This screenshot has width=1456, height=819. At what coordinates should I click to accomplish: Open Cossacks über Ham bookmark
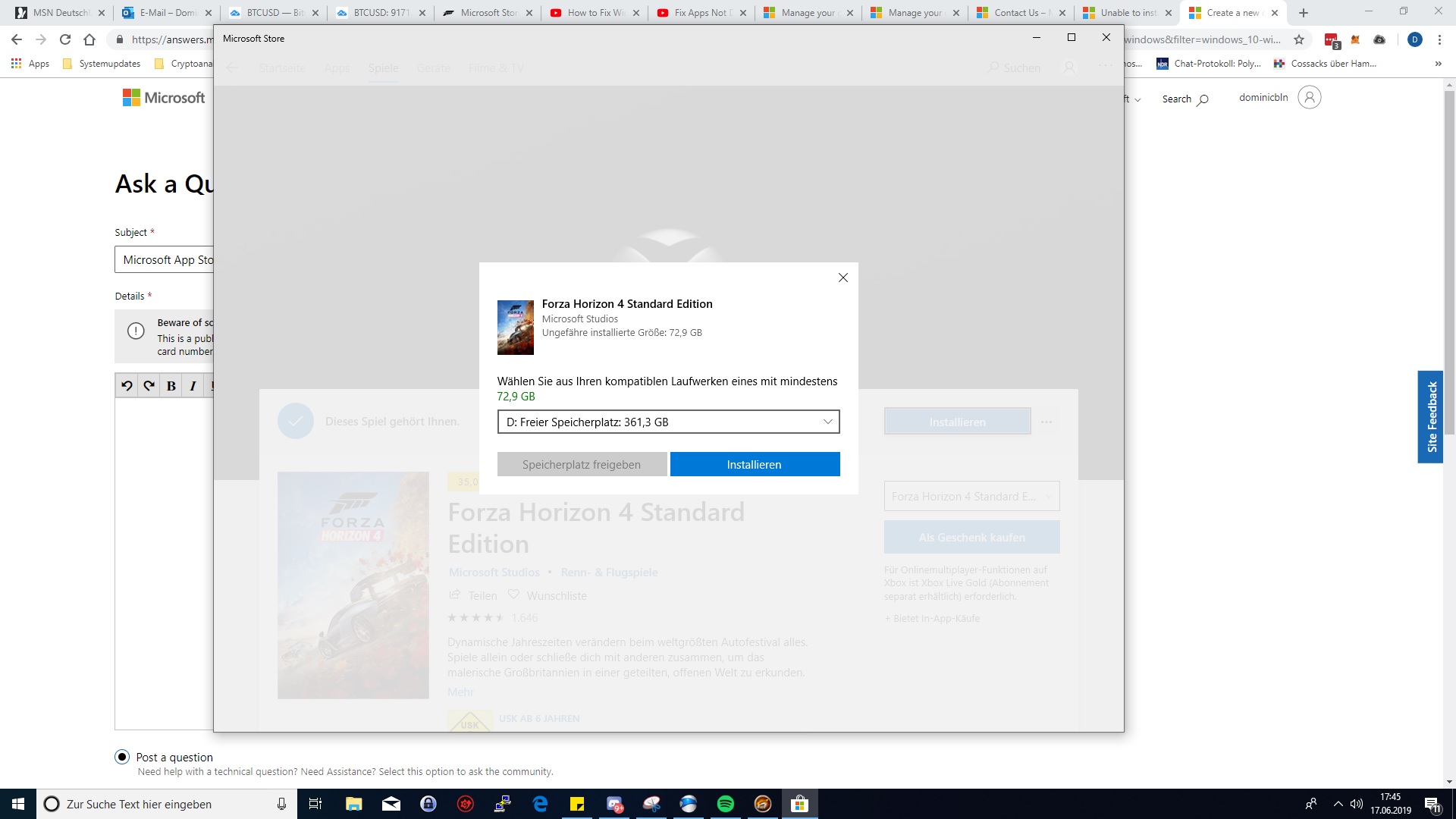pyautogui.click(x=1326, y=64)
